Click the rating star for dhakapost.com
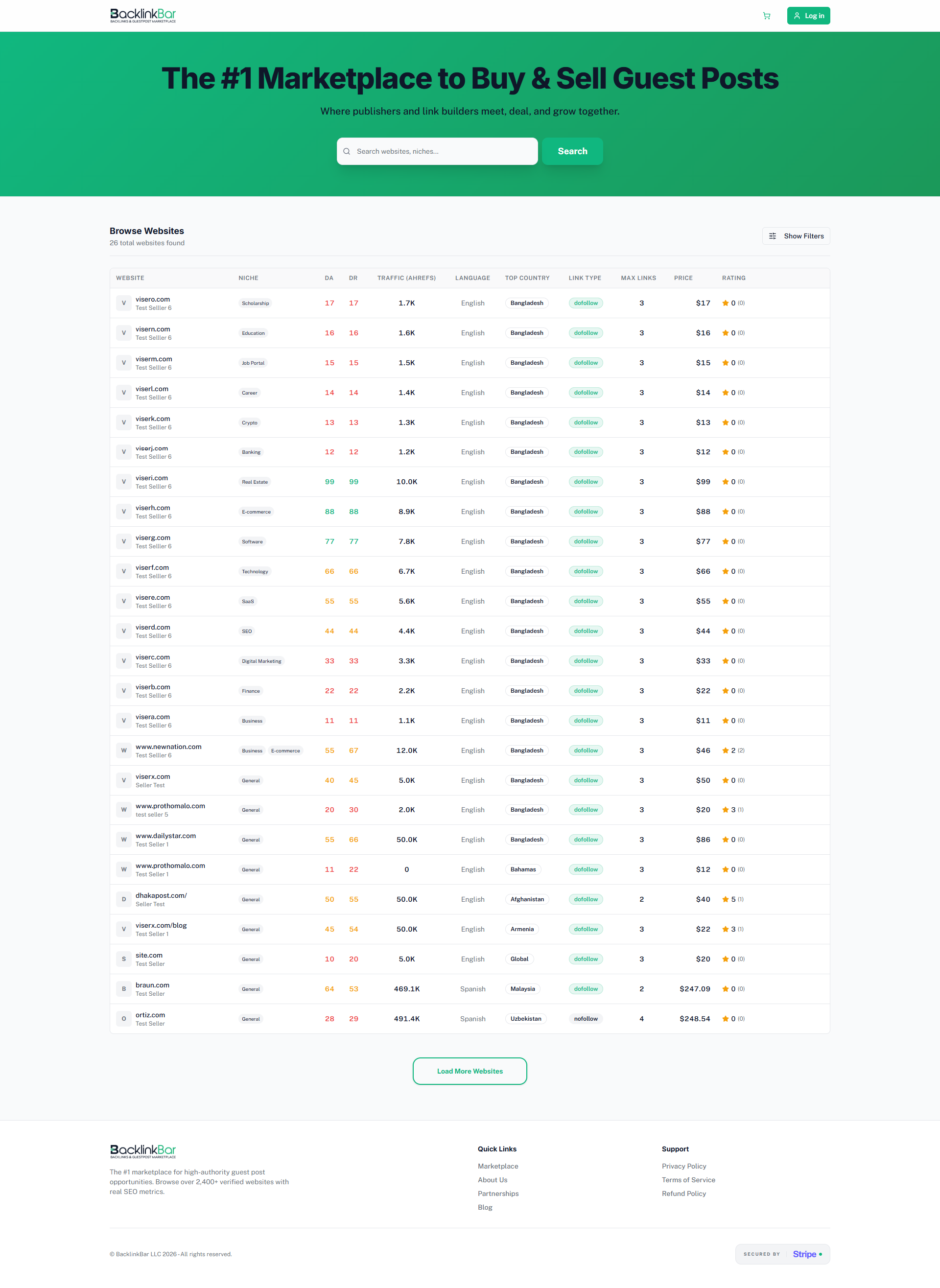940x1288 pixels. [x=726, y=899]
